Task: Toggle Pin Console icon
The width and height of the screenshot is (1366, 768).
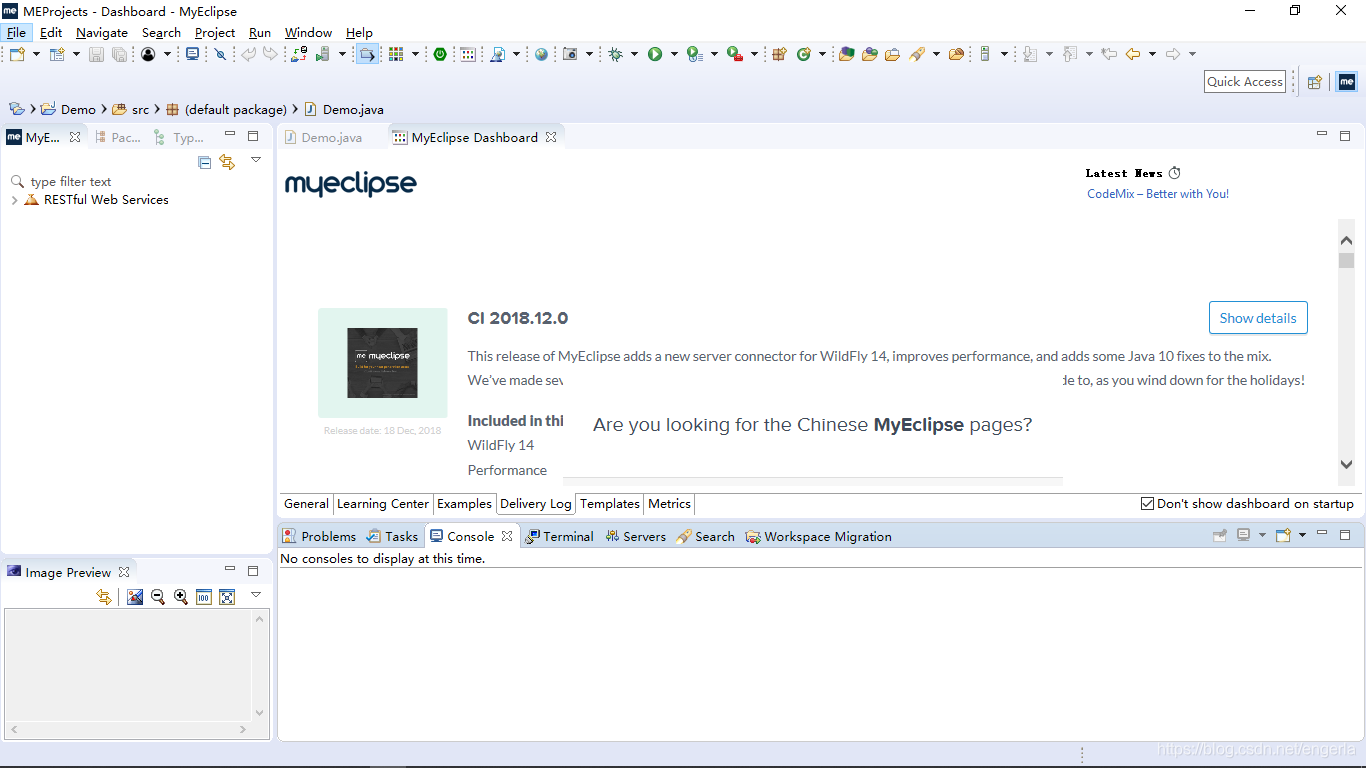Action: tap(1220, 535)
